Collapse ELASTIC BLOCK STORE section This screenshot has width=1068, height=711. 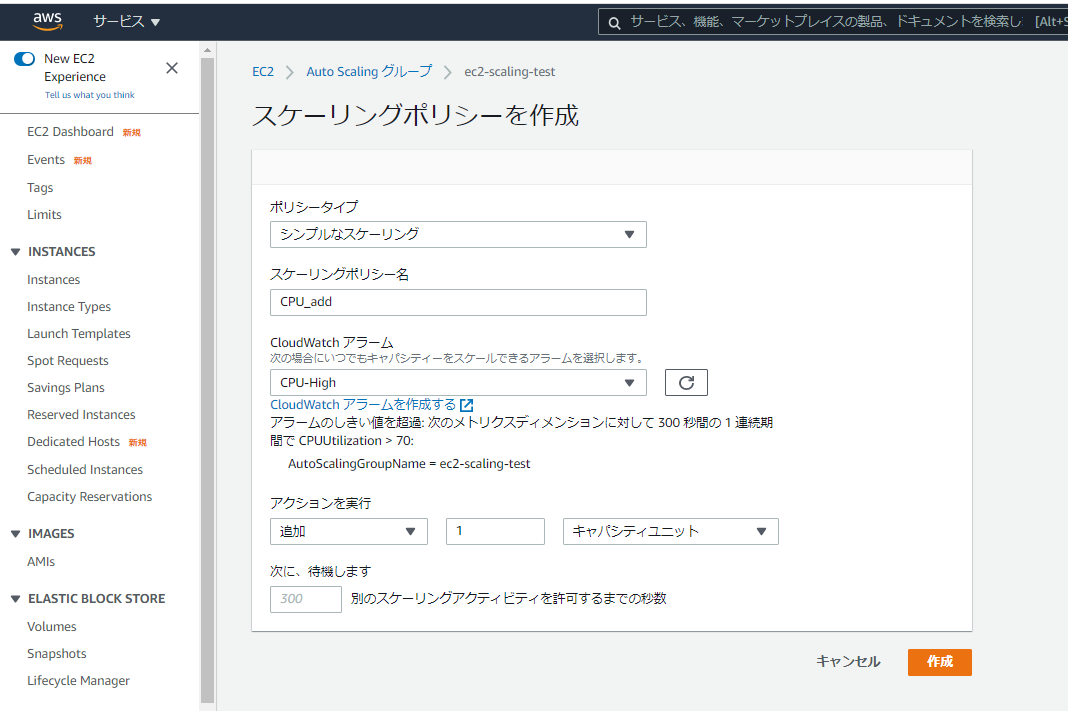16,599
